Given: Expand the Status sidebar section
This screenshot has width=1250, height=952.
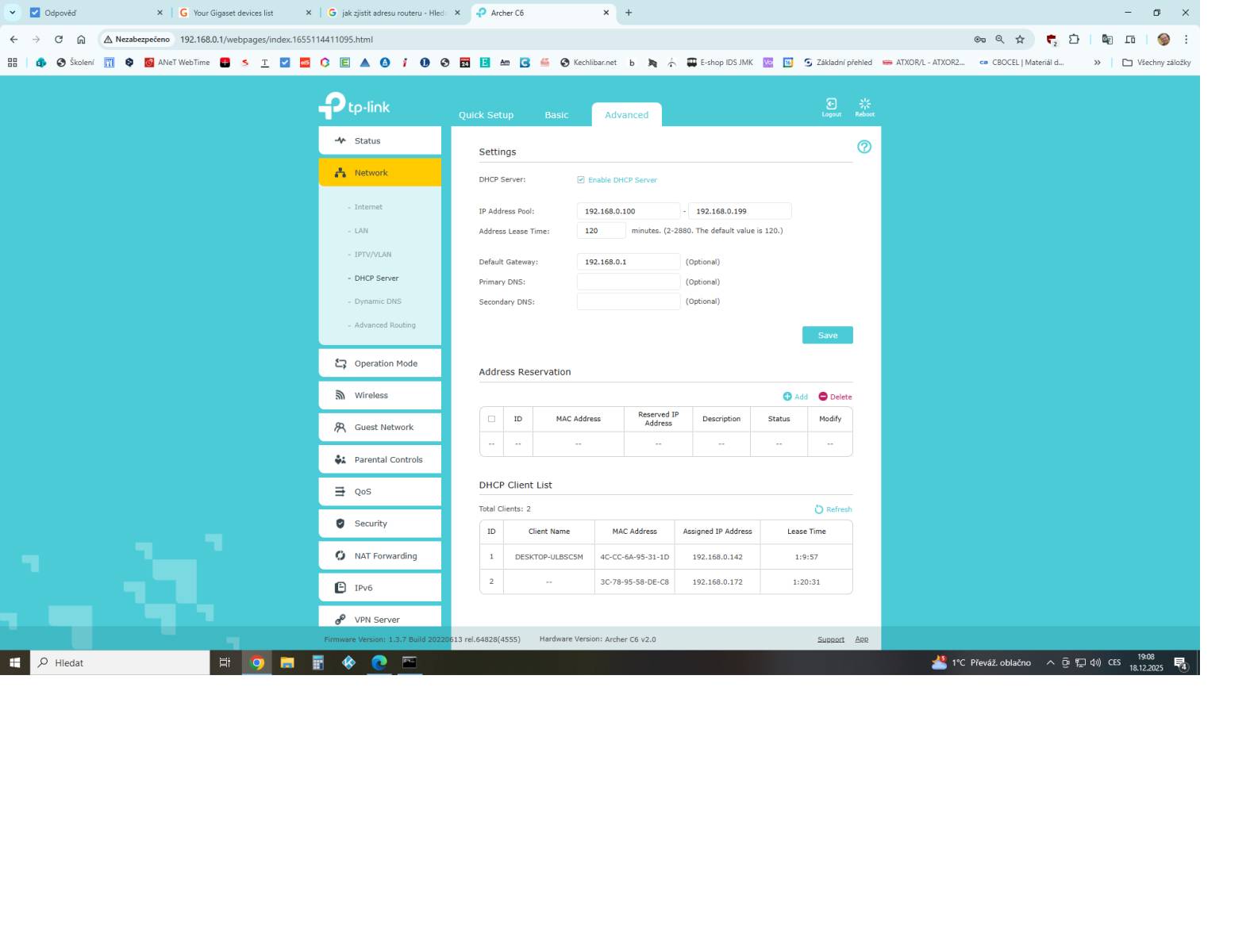Looking at the screenshot, I should 379,140.
